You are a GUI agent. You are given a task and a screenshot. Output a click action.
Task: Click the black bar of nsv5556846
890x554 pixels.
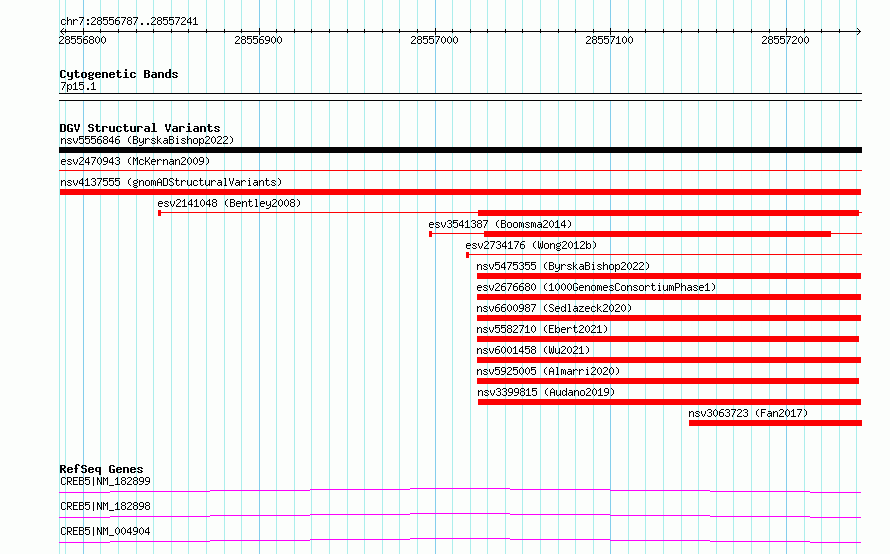click(x=460, y=150)
